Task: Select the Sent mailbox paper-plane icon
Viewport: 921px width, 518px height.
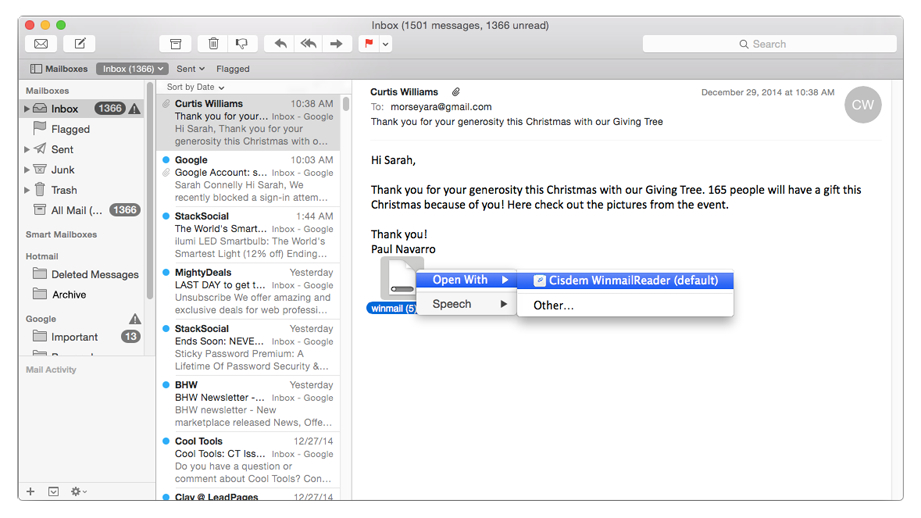Action: pos(40,149)
